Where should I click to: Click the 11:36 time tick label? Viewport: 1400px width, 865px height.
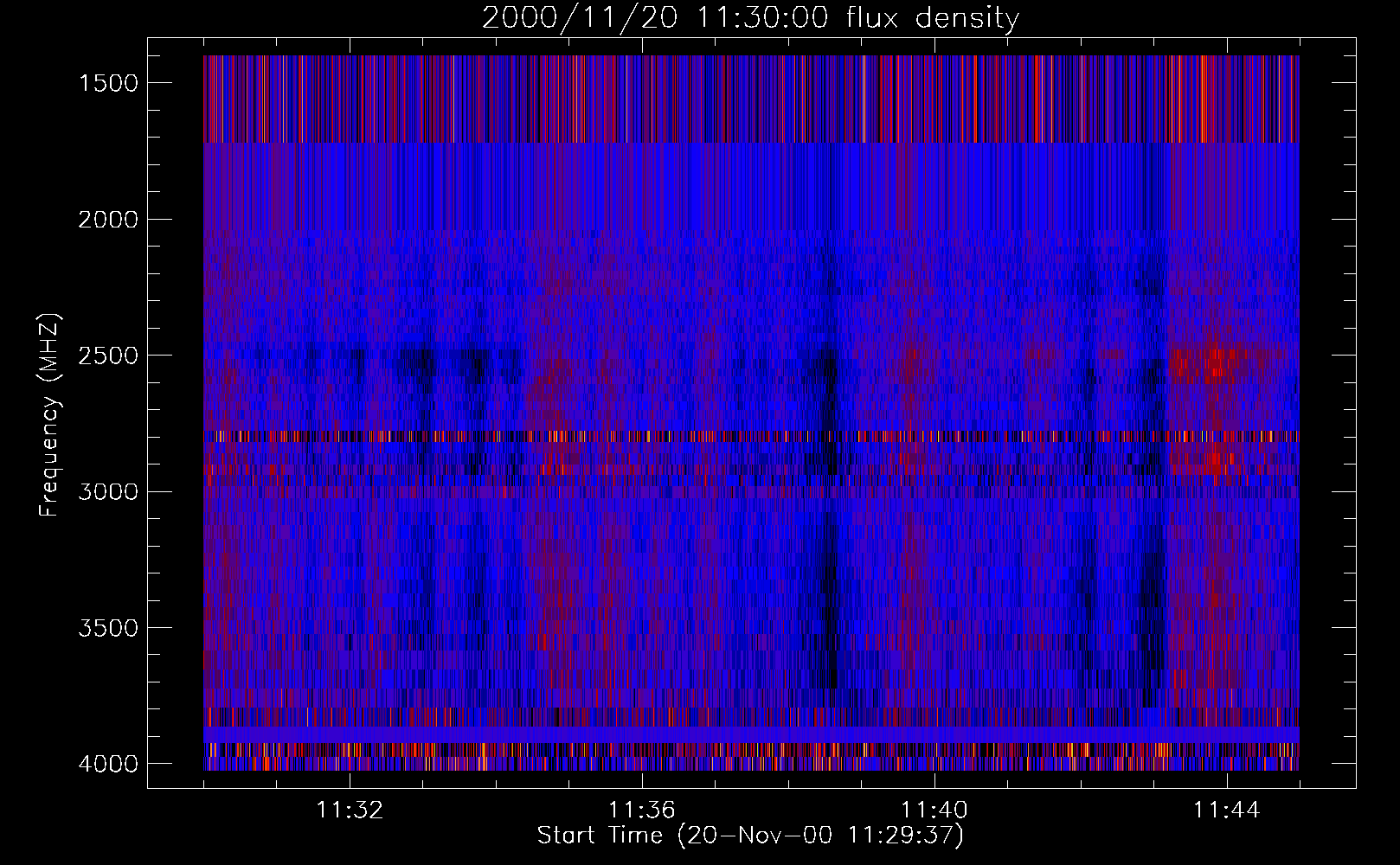pyautogui.click(x=642, y=811)
